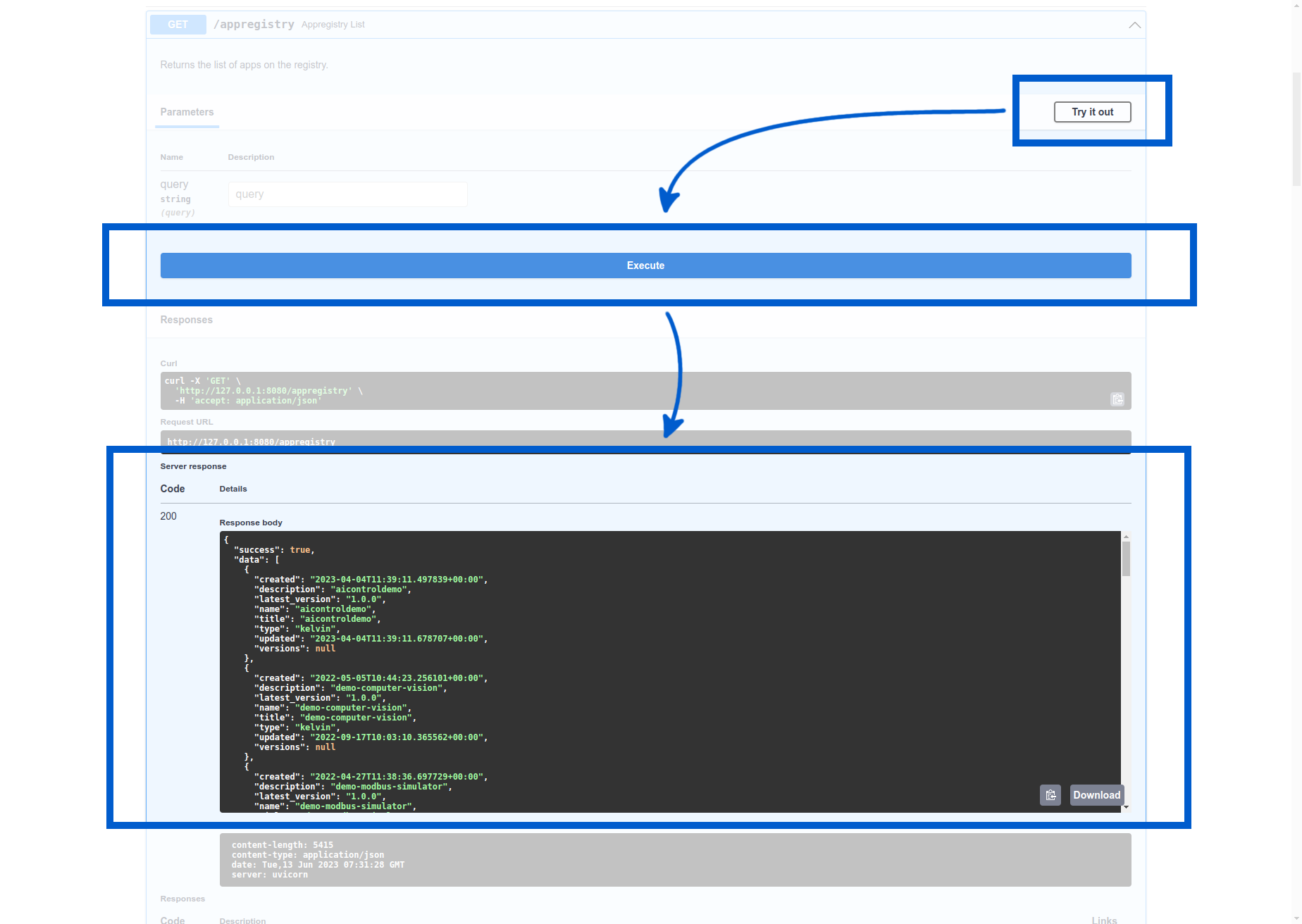Click the "Try it out" button

tap(1092, 111)
